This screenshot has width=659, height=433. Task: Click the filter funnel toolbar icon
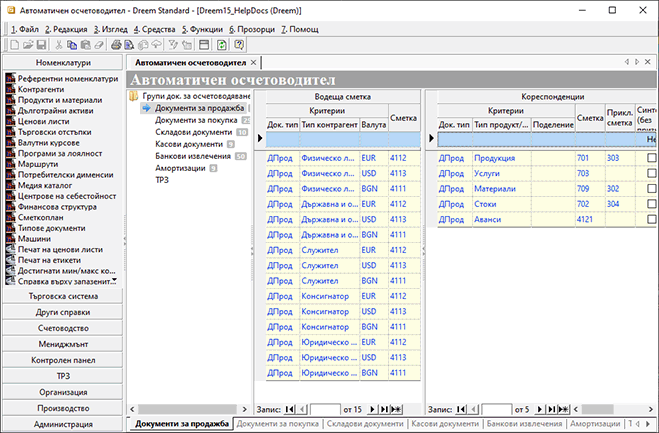point(173,45)
